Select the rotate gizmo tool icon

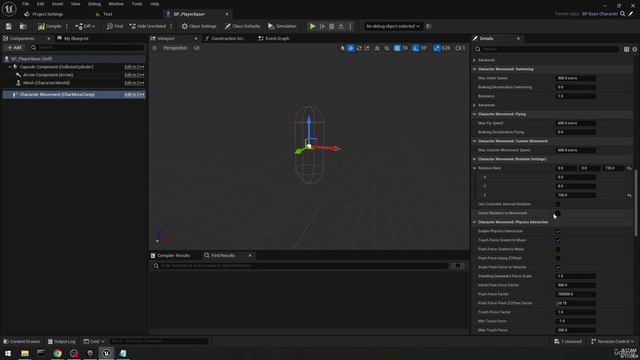click(x=359, y=48)
